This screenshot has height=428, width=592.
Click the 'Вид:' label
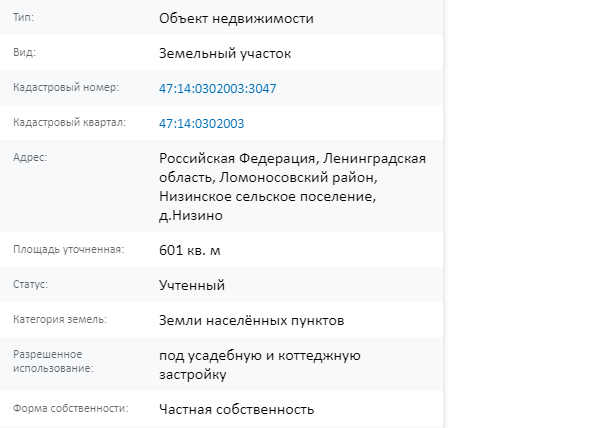(25, 52)
